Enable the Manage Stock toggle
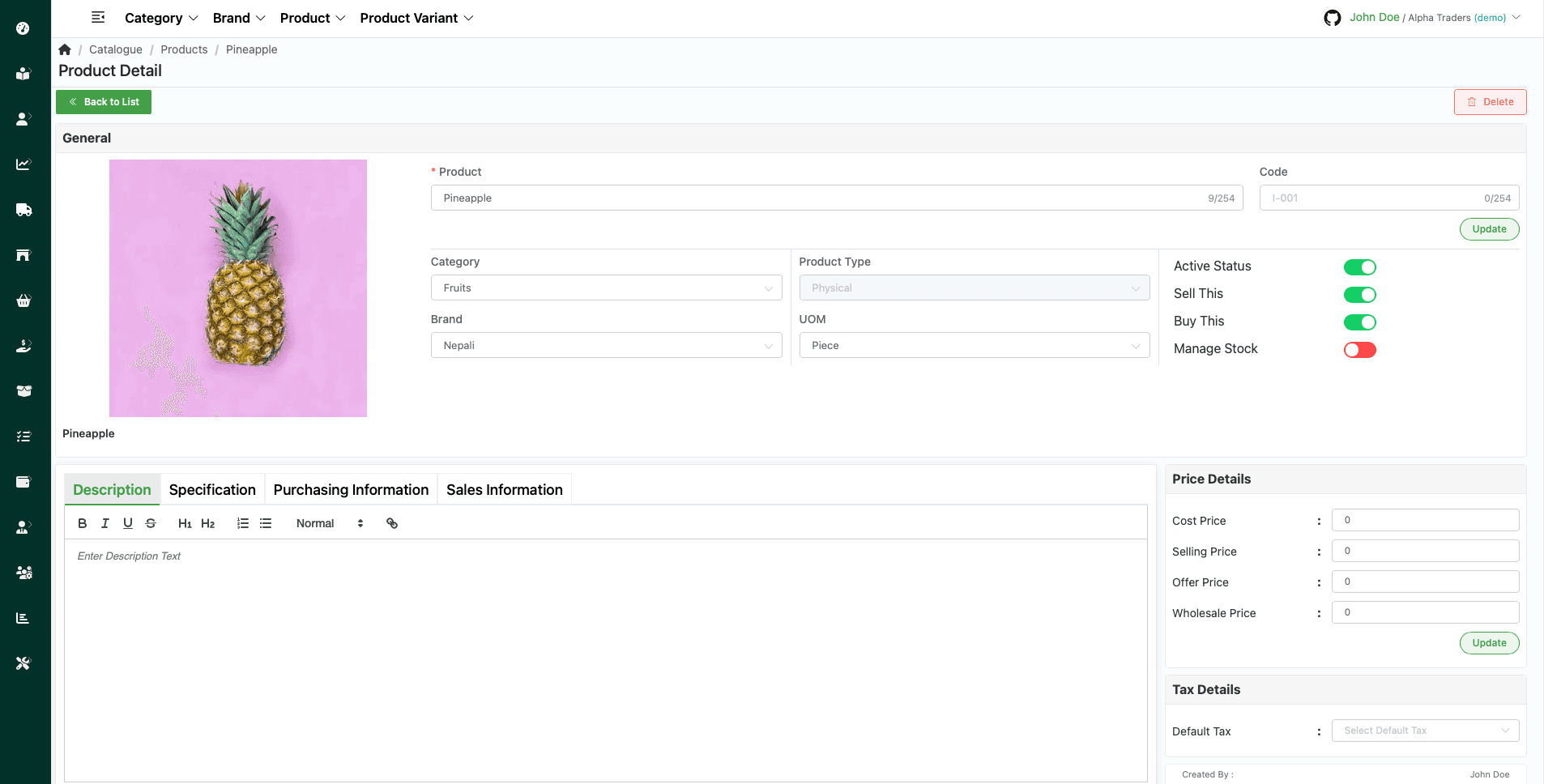 coord(1359,350)
